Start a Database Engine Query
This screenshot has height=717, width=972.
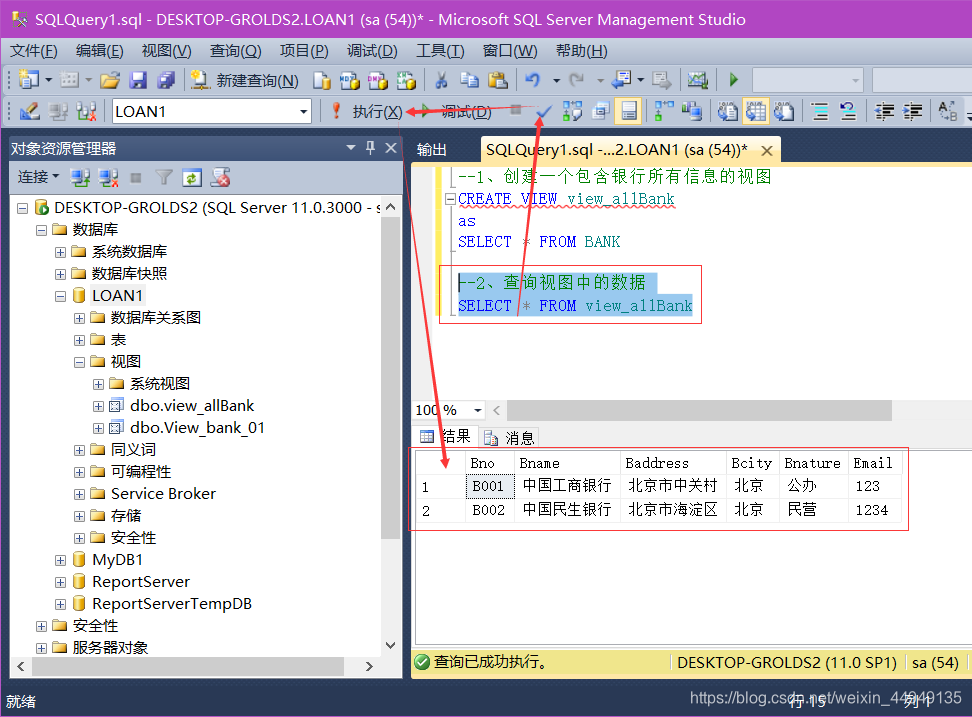[x=321, y=80]
